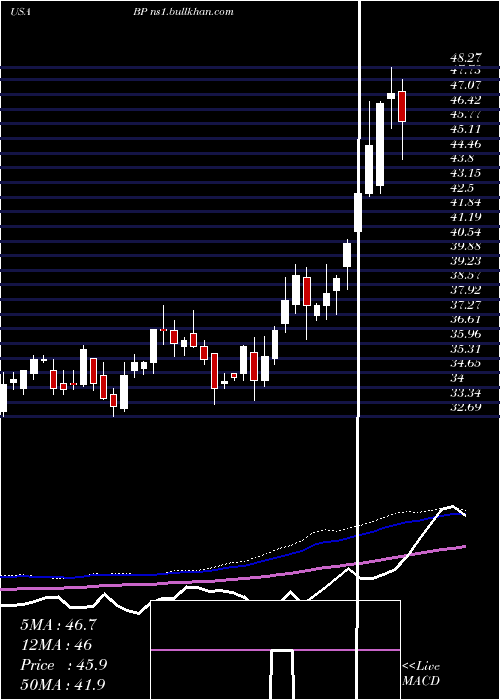Click the 39.88 price label
This screenshot has width=500, height=700.
[466, 246]
